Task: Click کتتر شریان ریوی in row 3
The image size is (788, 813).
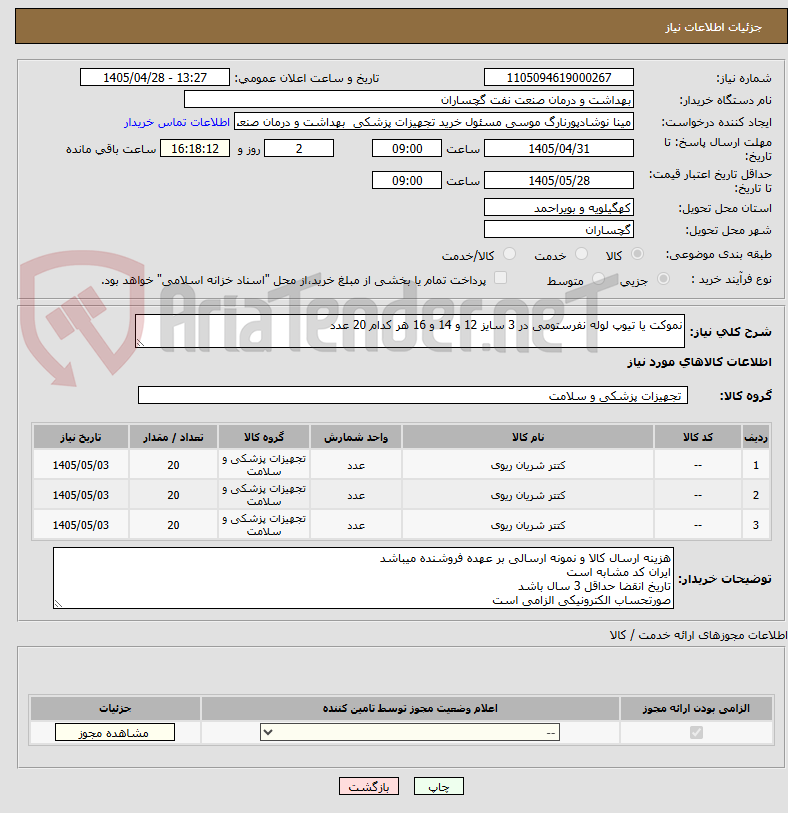Action: tap(528, 526)
